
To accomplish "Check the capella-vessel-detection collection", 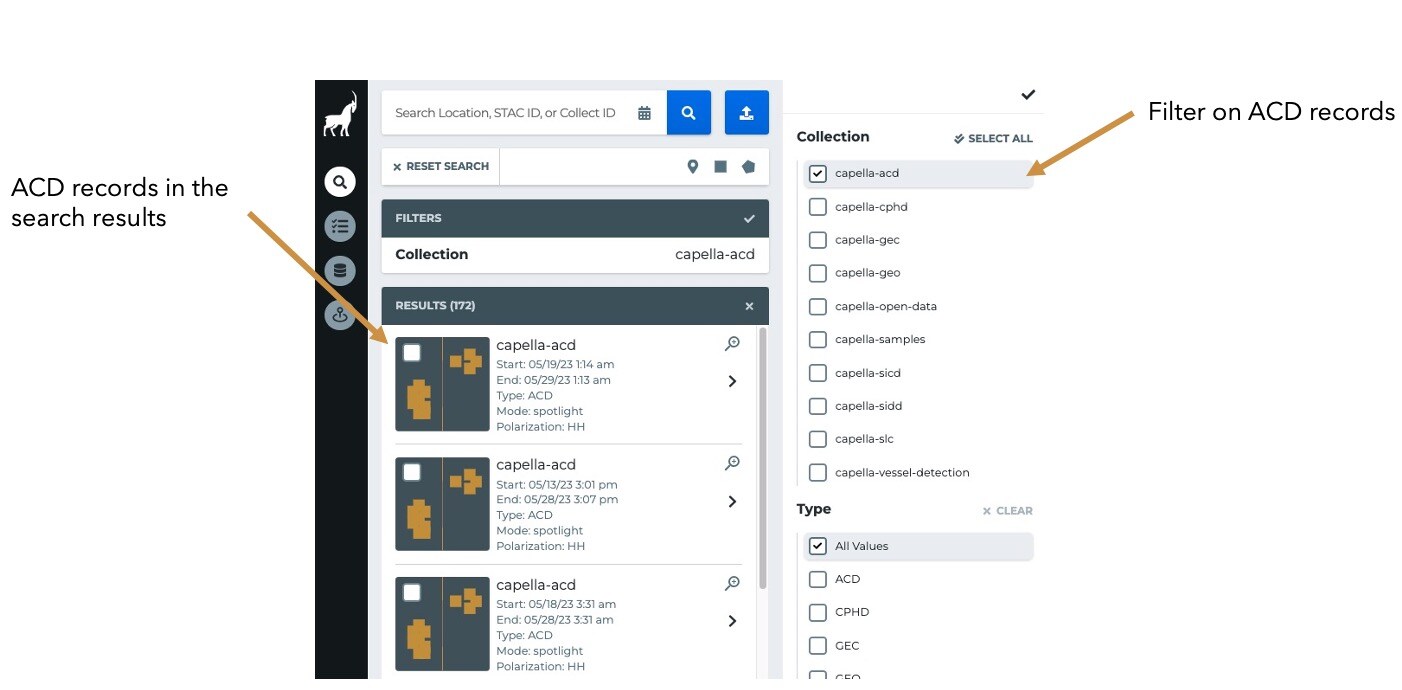I will pos(818,472).
